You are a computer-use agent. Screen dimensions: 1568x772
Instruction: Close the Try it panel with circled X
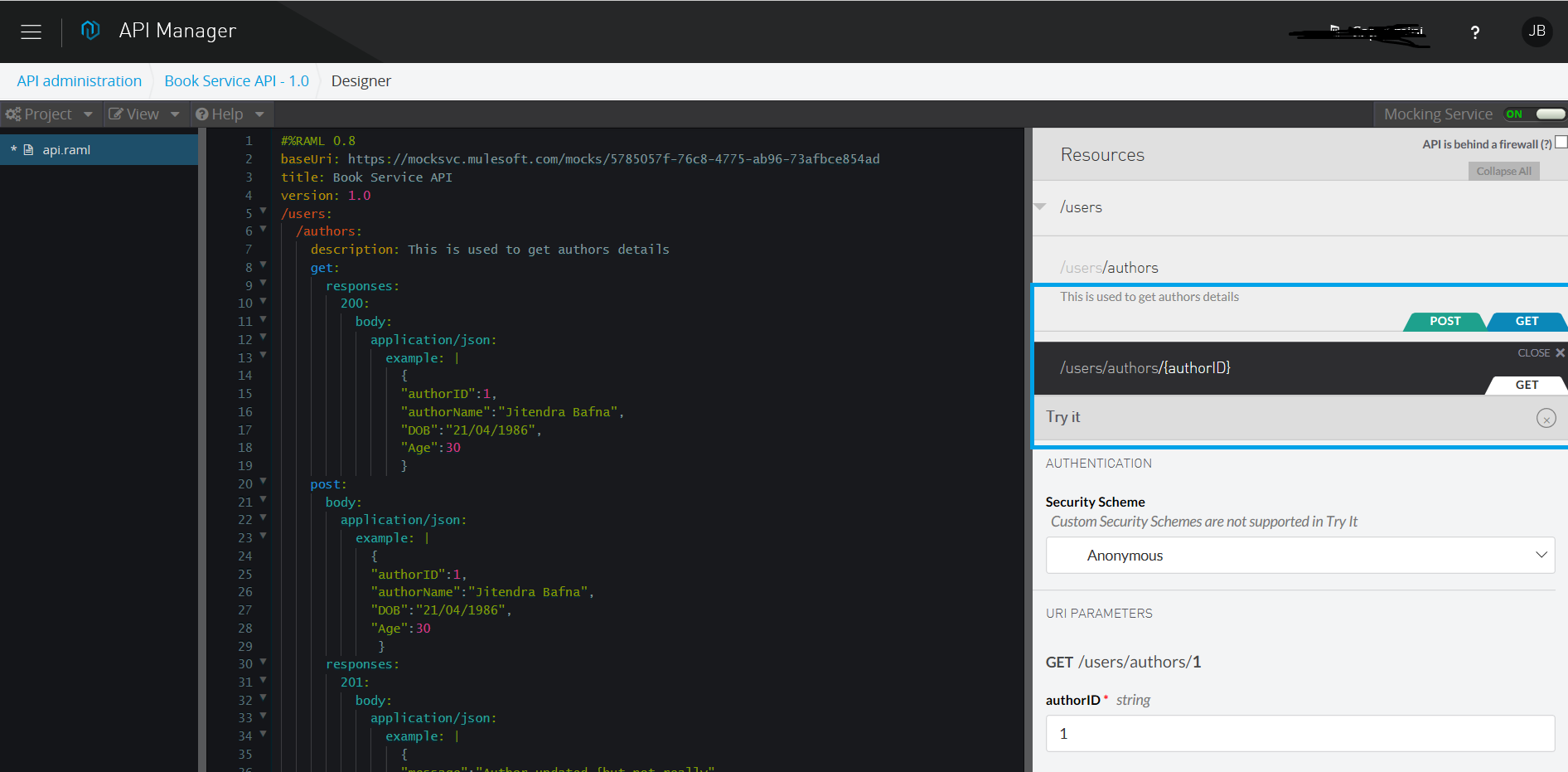1546,418
